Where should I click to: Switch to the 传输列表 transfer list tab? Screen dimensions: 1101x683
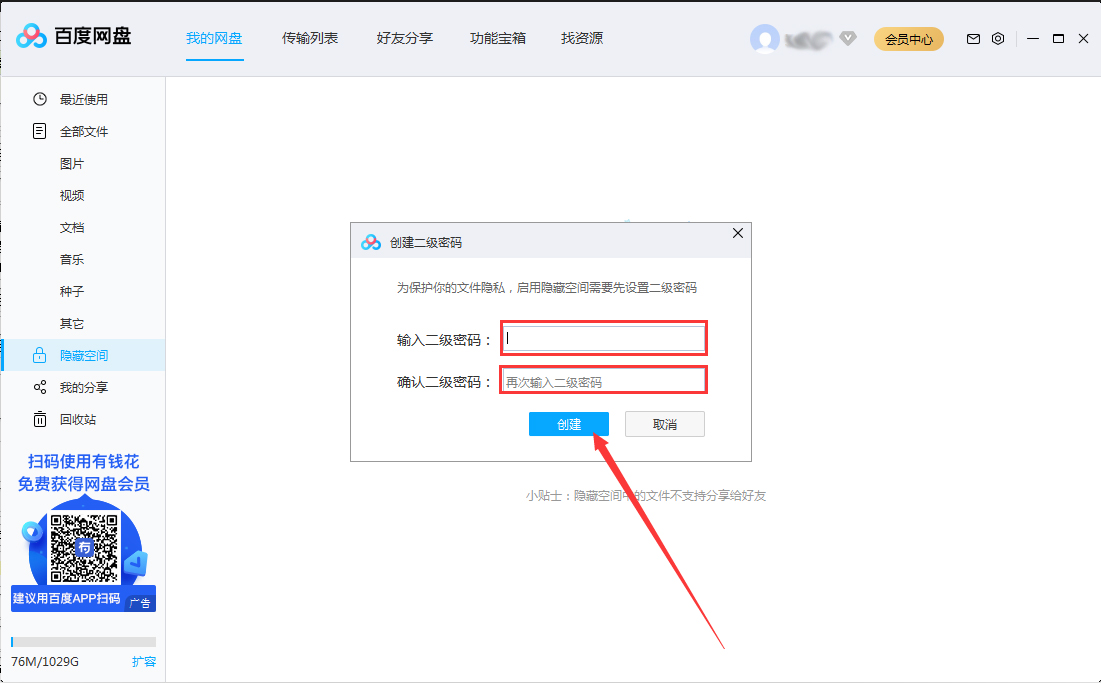(310, 38)
